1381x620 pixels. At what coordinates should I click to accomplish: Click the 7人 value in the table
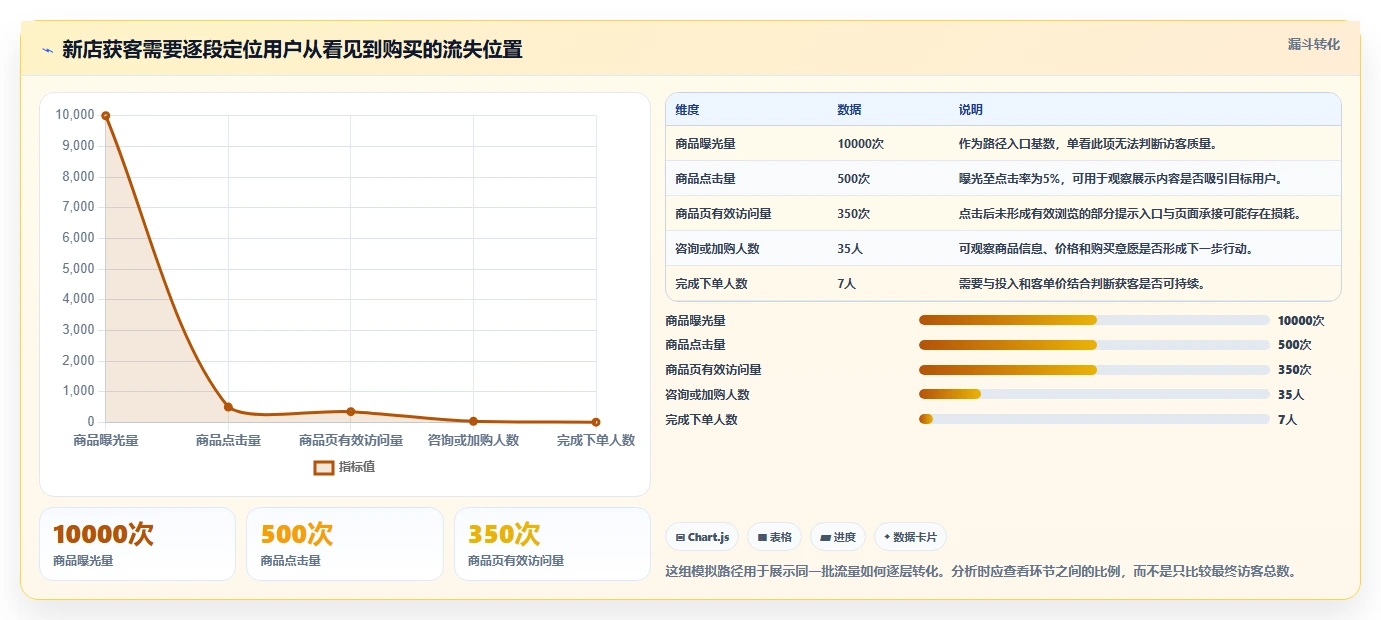(846, 284)
